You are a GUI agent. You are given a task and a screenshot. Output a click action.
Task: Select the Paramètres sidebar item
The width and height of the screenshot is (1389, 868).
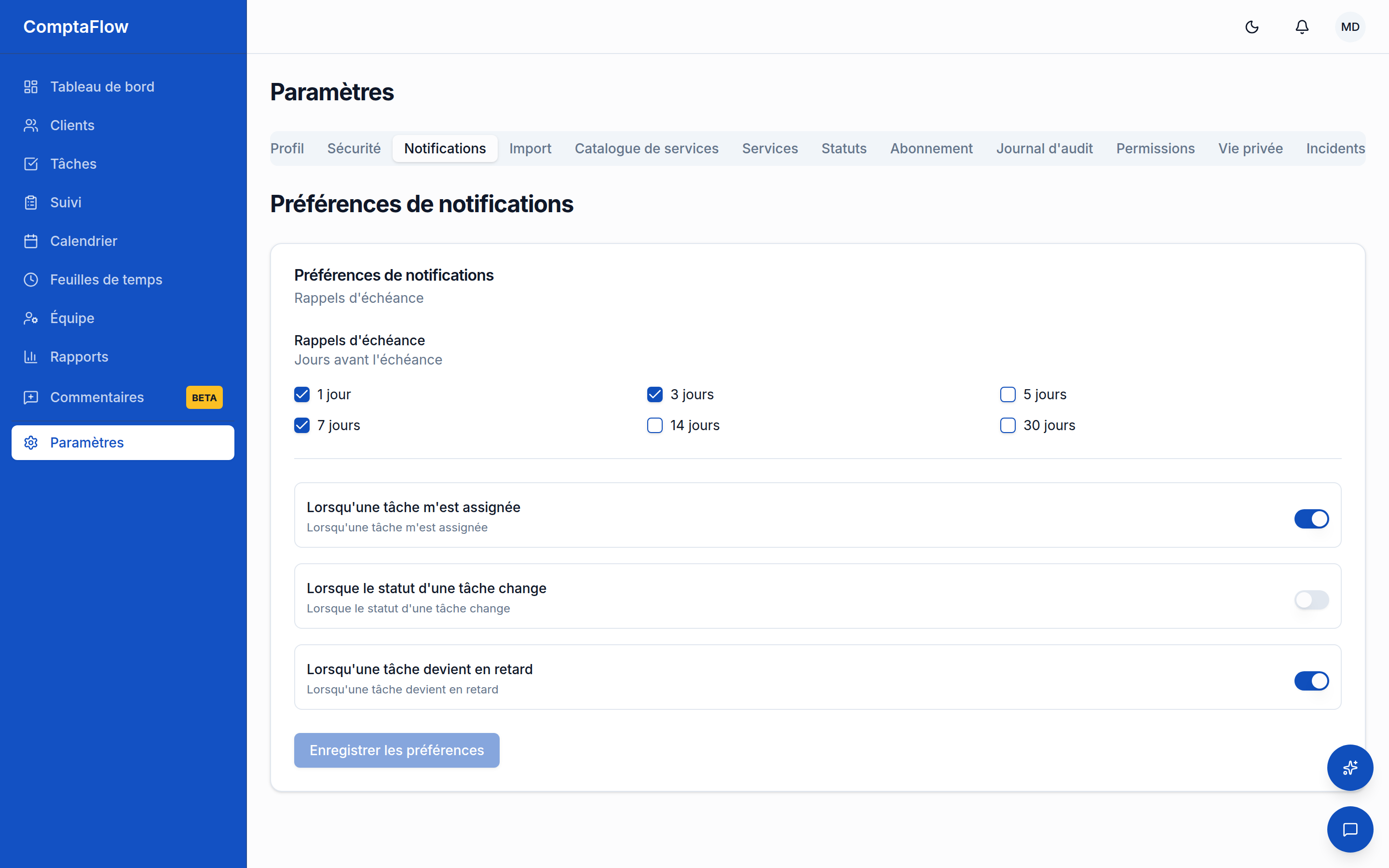[x=123, y=443]
